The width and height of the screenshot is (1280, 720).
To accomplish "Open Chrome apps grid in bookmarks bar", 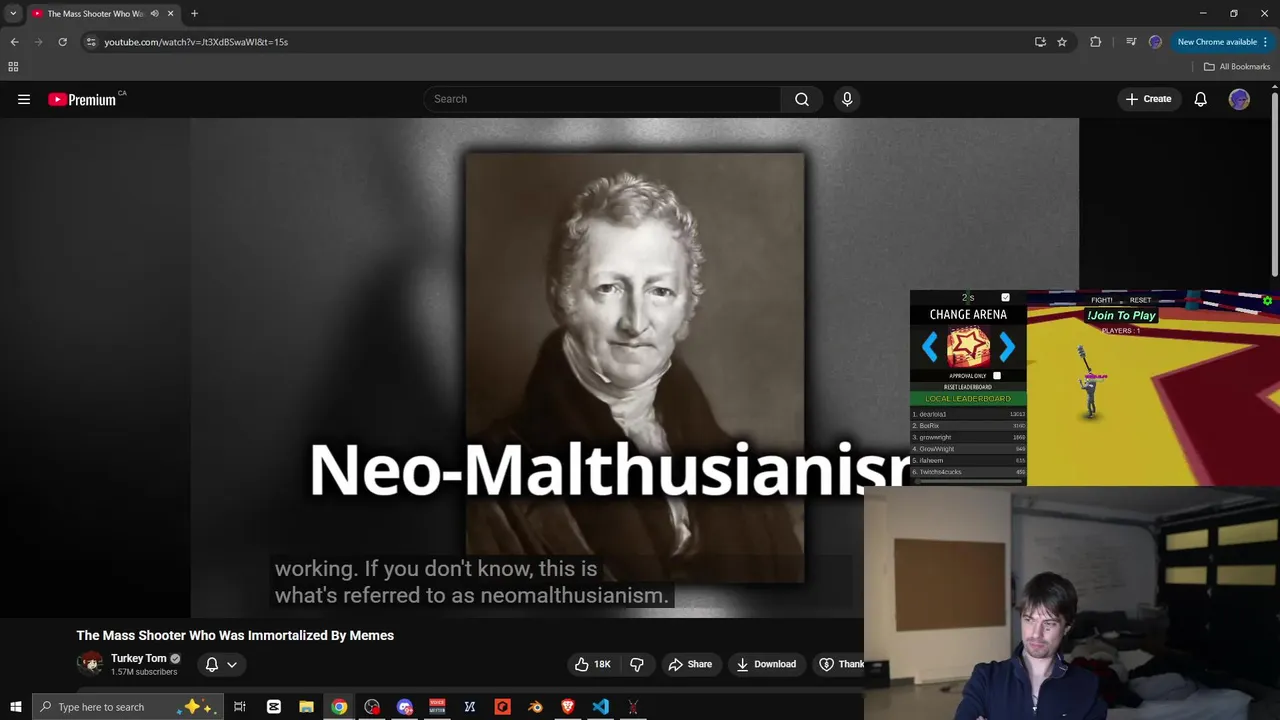I will [13, 67].
